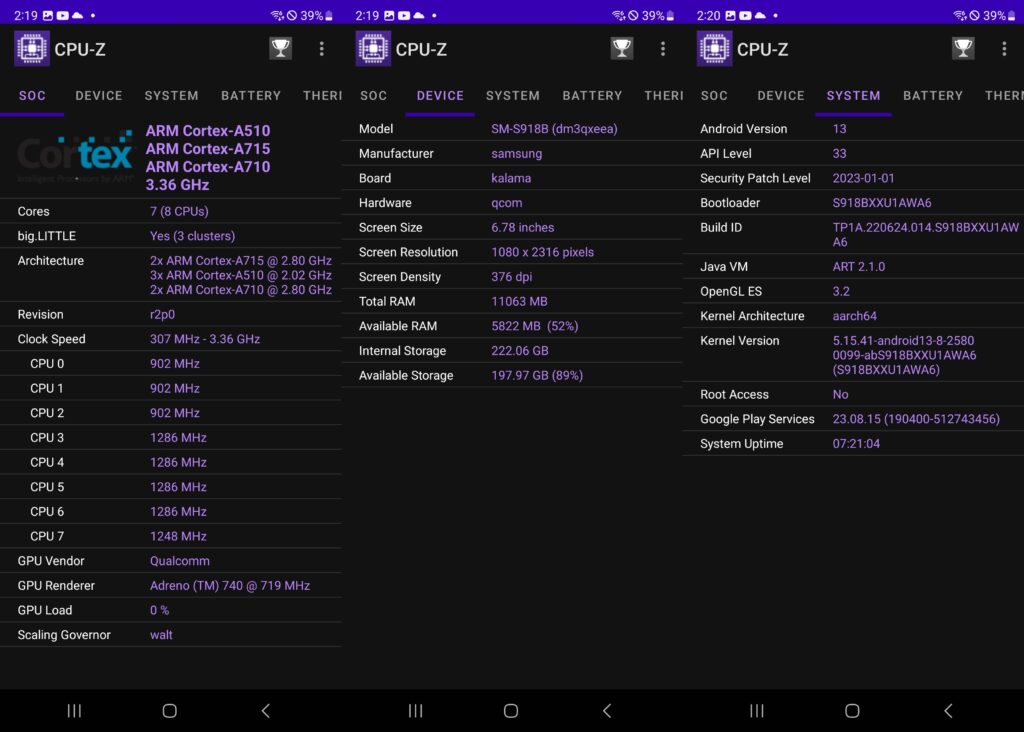1024x732 pixels.
Task: Tap the Board kalama value
Action: pos(511,178)
